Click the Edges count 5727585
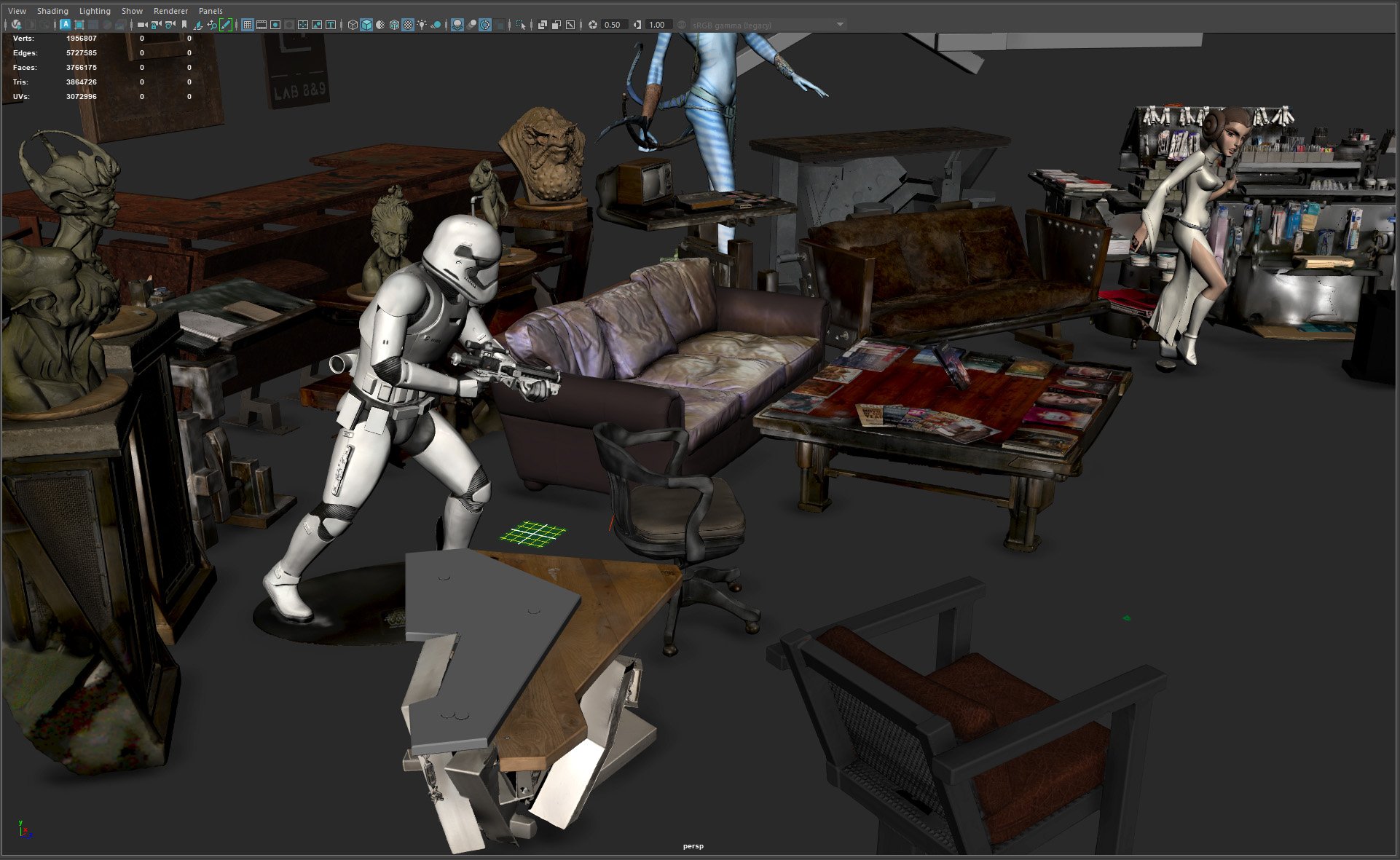The height and width of the screenshot is (860, 1400). (x=82, y=52)
